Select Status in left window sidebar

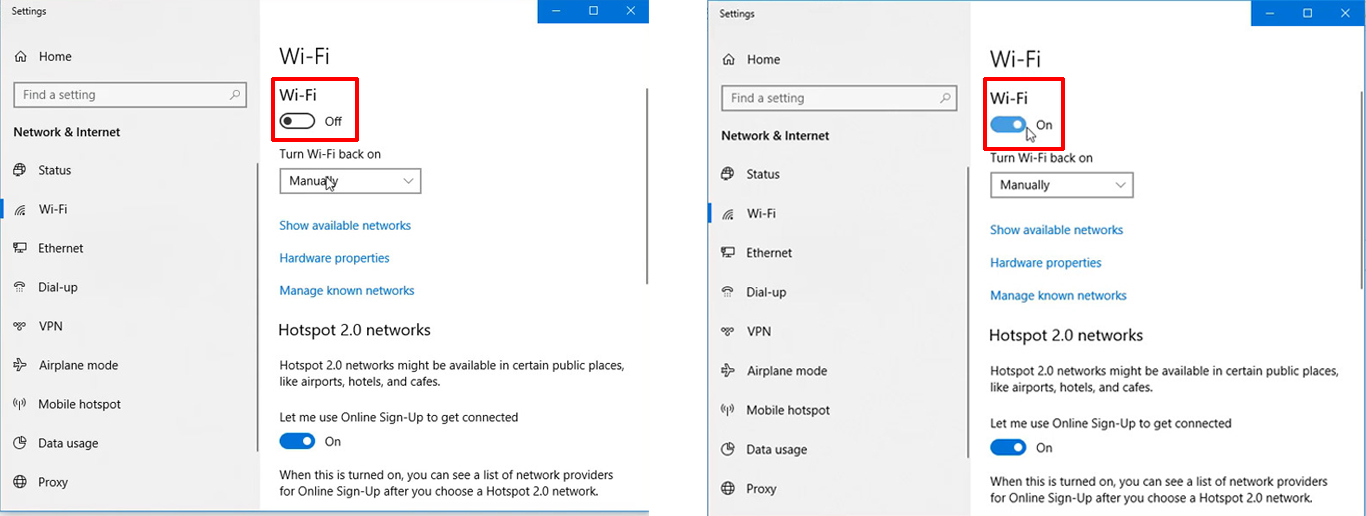coord(55,170)
